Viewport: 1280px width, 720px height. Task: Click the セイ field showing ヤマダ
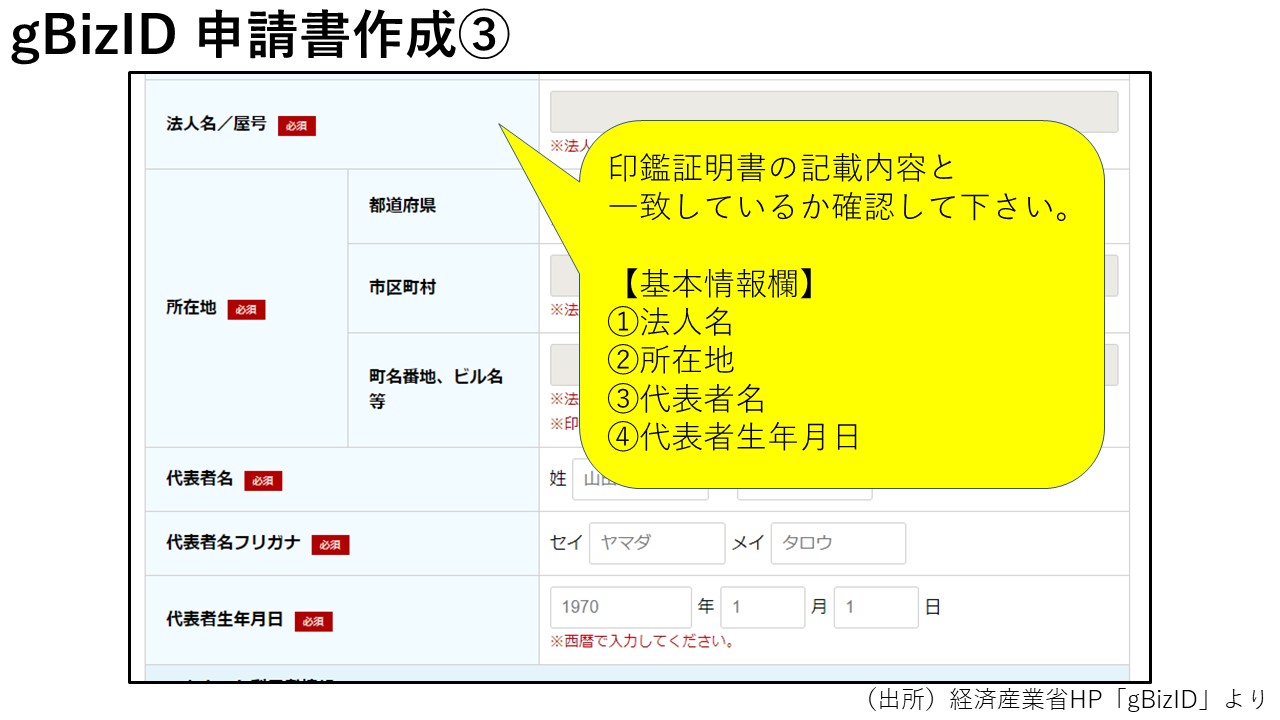tap(656, 543)
